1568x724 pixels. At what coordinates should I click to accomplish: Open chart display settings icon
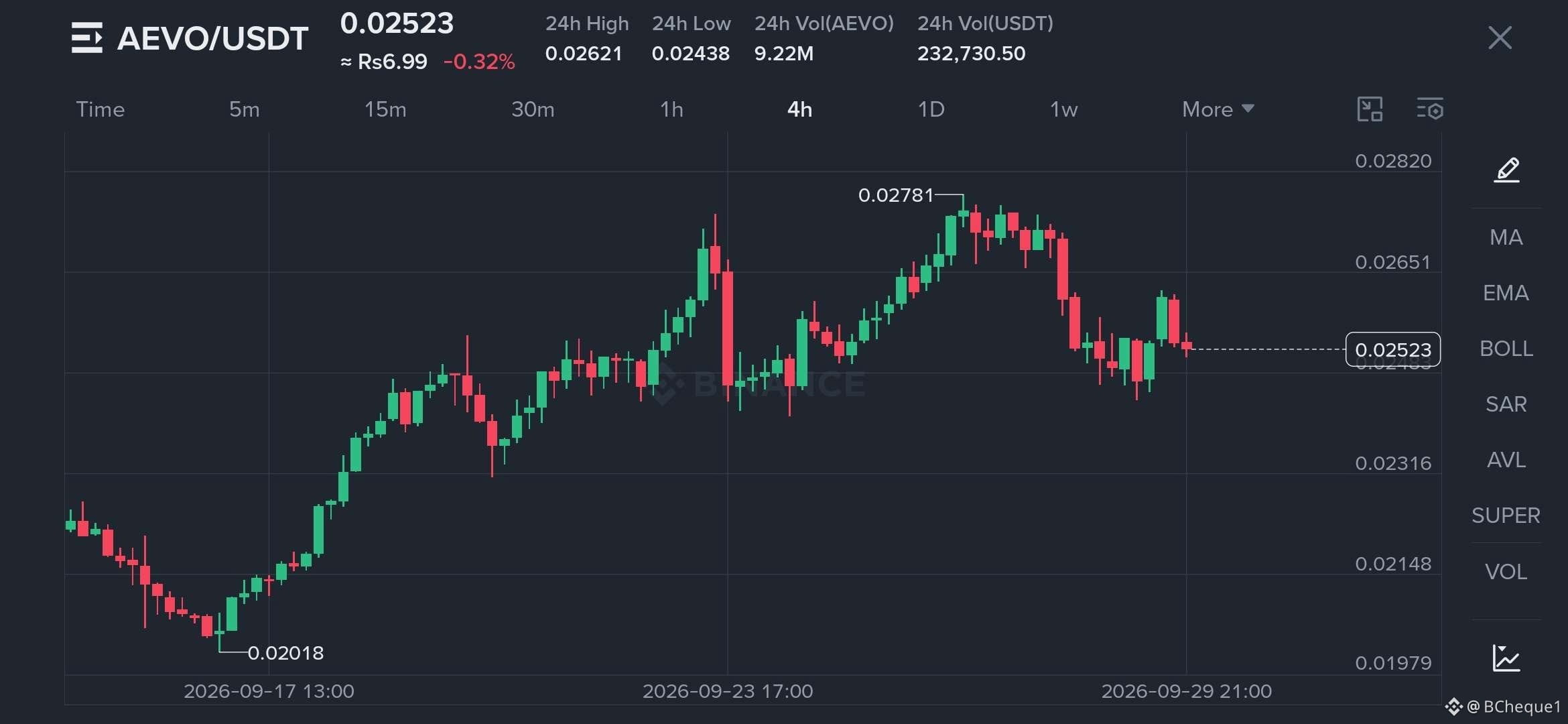(x=1430, y=109)
